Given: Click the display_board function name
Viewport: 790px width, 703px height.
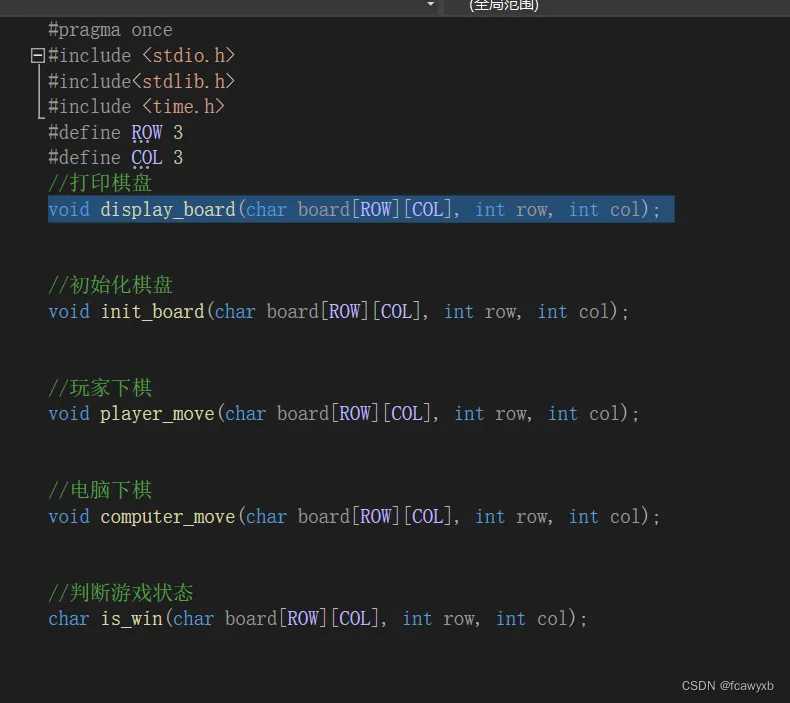Looking at the screenshot, I should pyautogui.click(x=168, y=210).
